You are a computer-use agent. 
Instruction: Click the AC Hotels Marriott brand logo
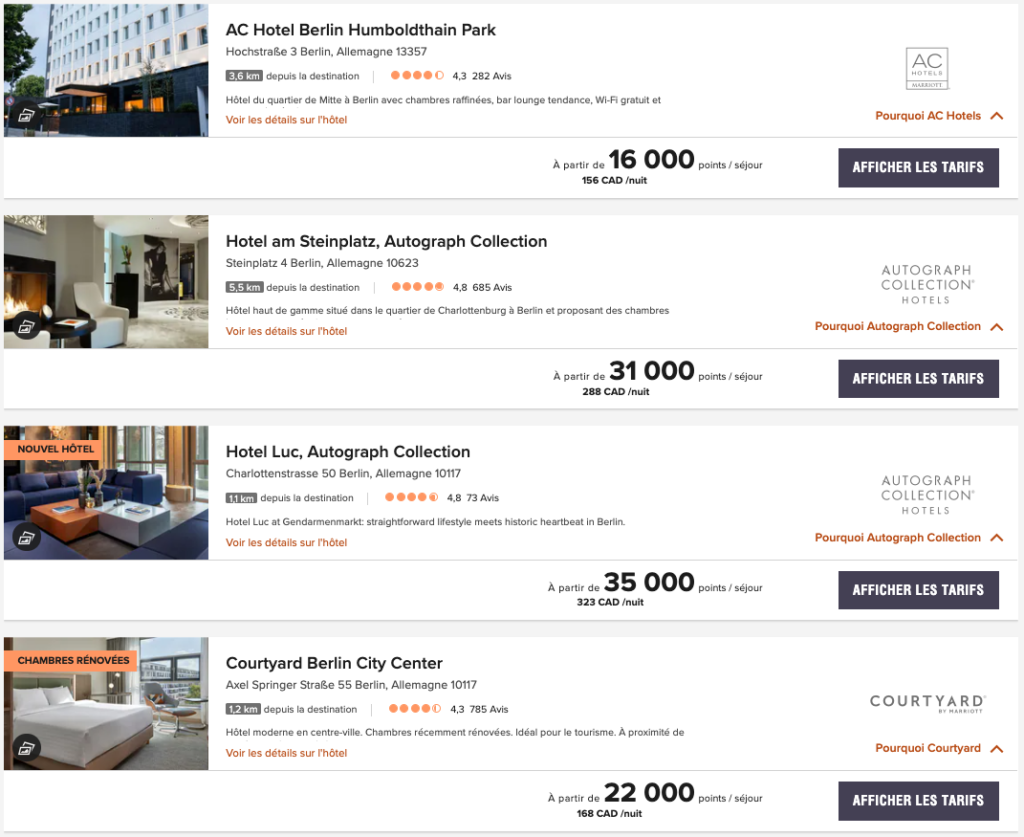(925, 69)
